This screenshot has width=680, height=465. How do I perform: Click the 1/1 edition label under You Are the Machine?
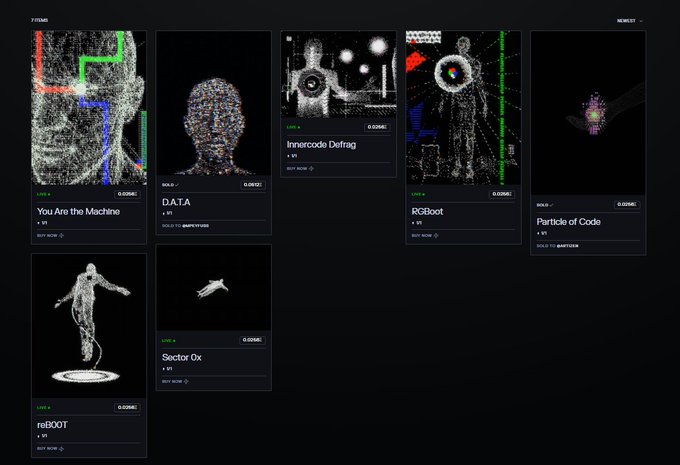(x=42, y=223)
